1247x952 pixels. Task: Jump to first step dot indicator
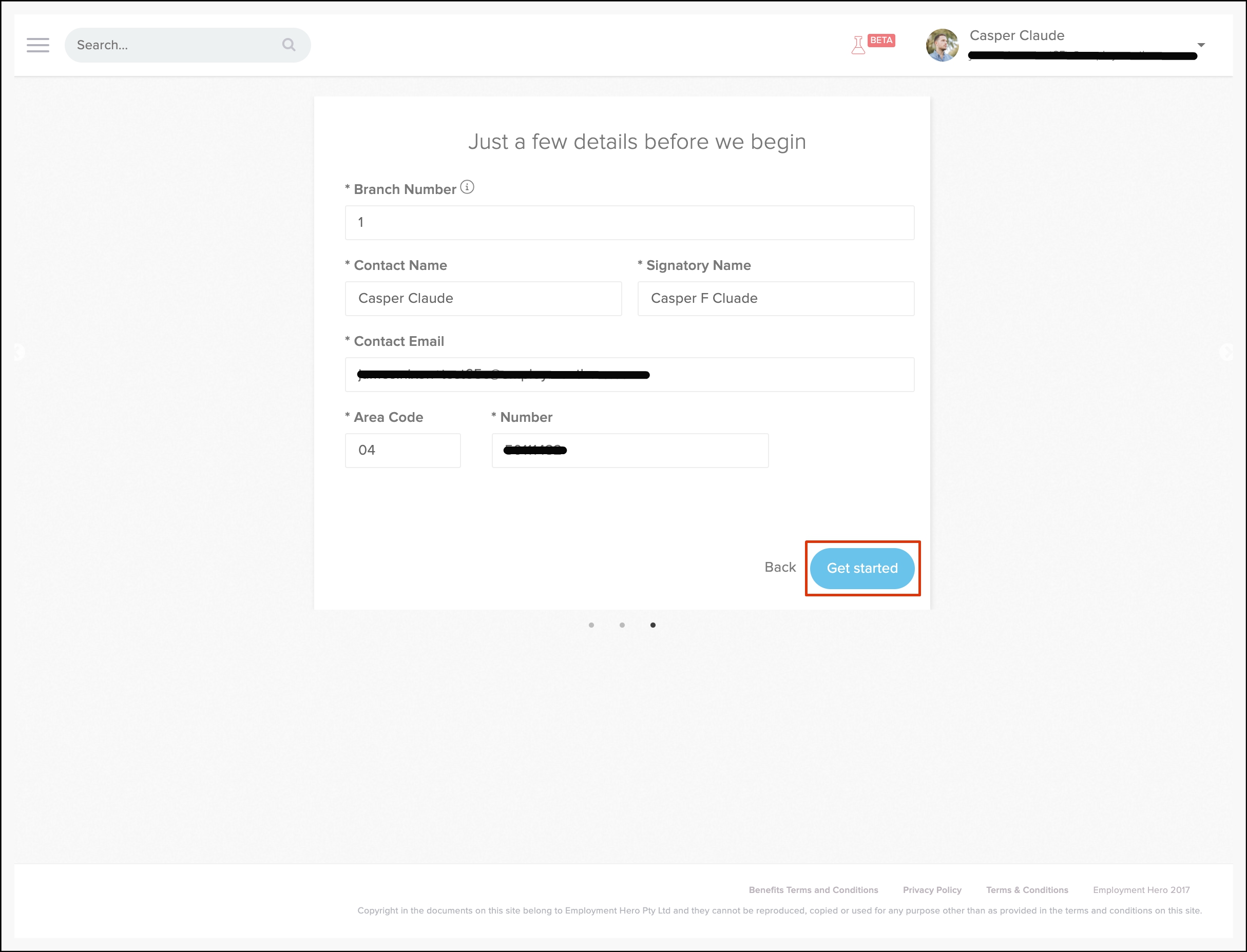[x=591, y=625]
